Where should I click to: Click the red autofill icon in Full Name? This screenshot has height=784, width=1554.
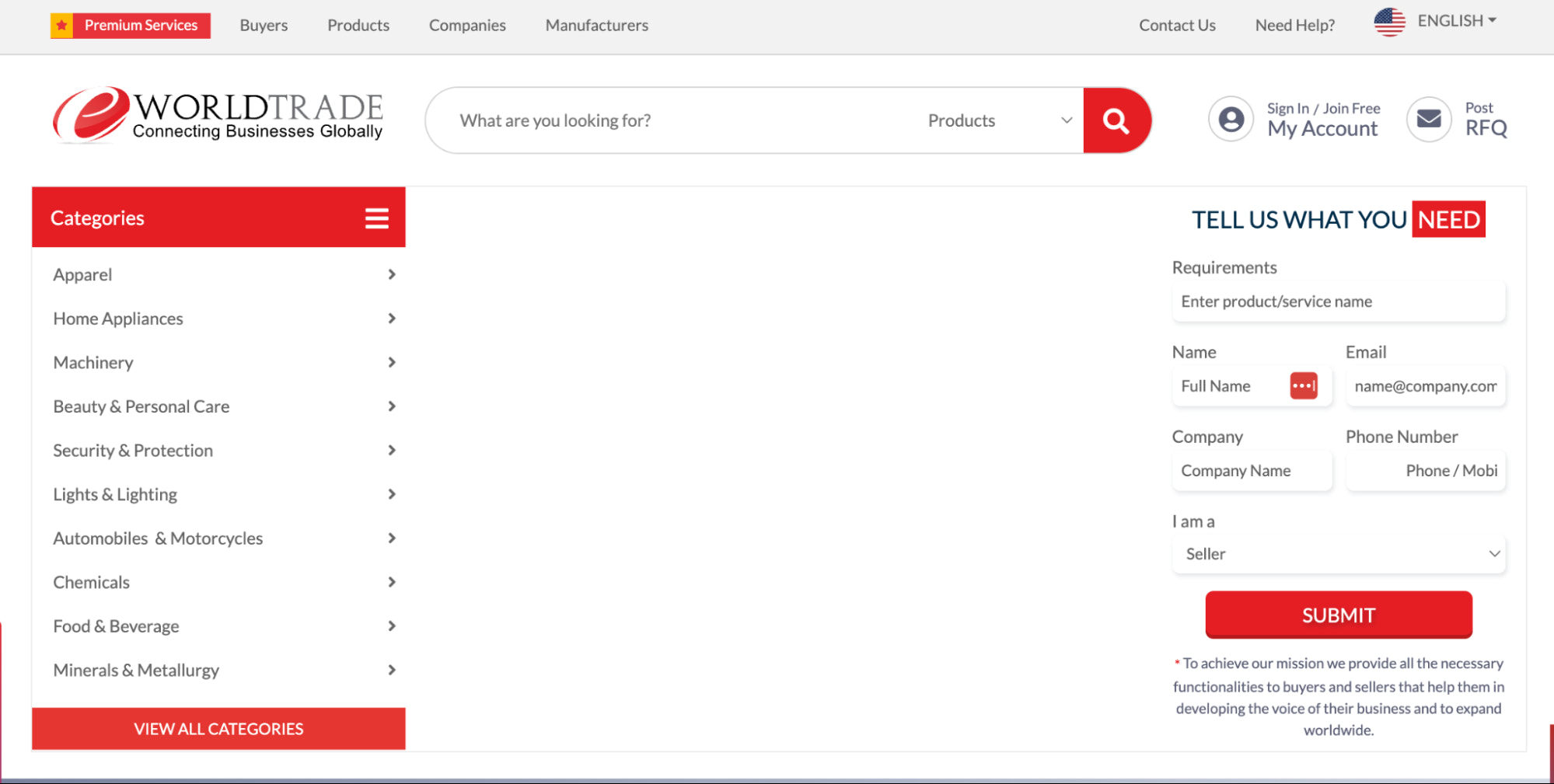pos(1303,385)
